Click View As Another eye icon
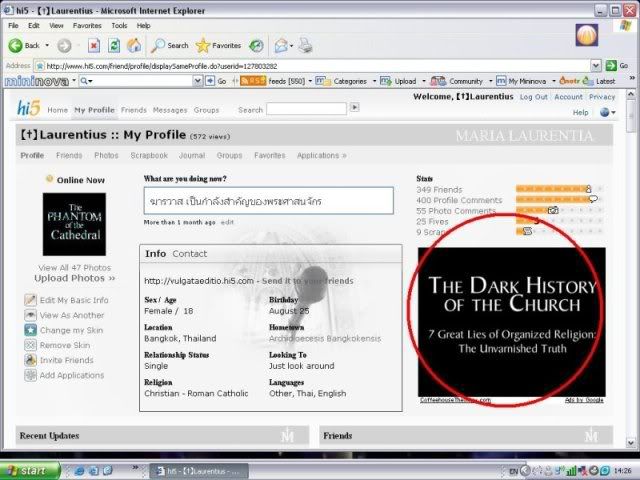Viewport: 640px width, 480px height. [x=30, y=315]
